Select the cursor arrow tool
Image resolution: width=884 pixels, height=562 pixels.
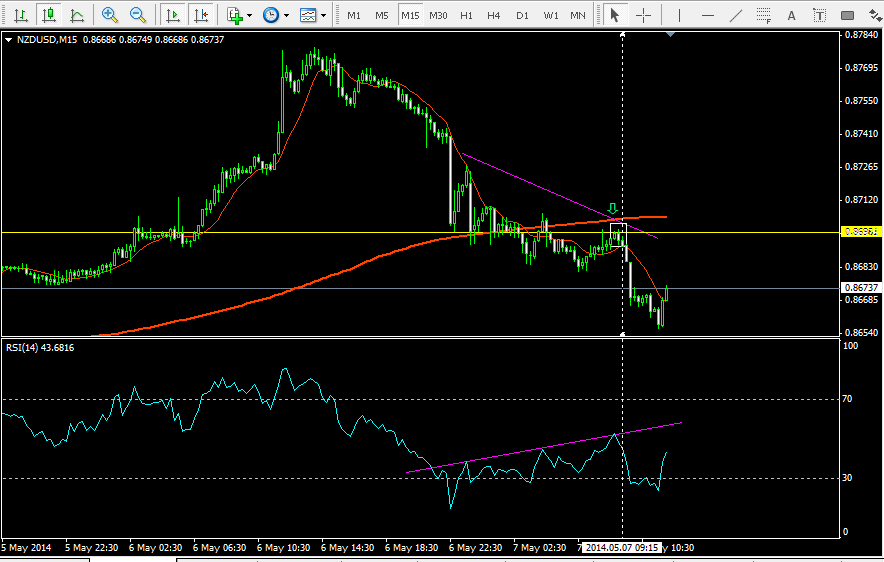(615, 15)
